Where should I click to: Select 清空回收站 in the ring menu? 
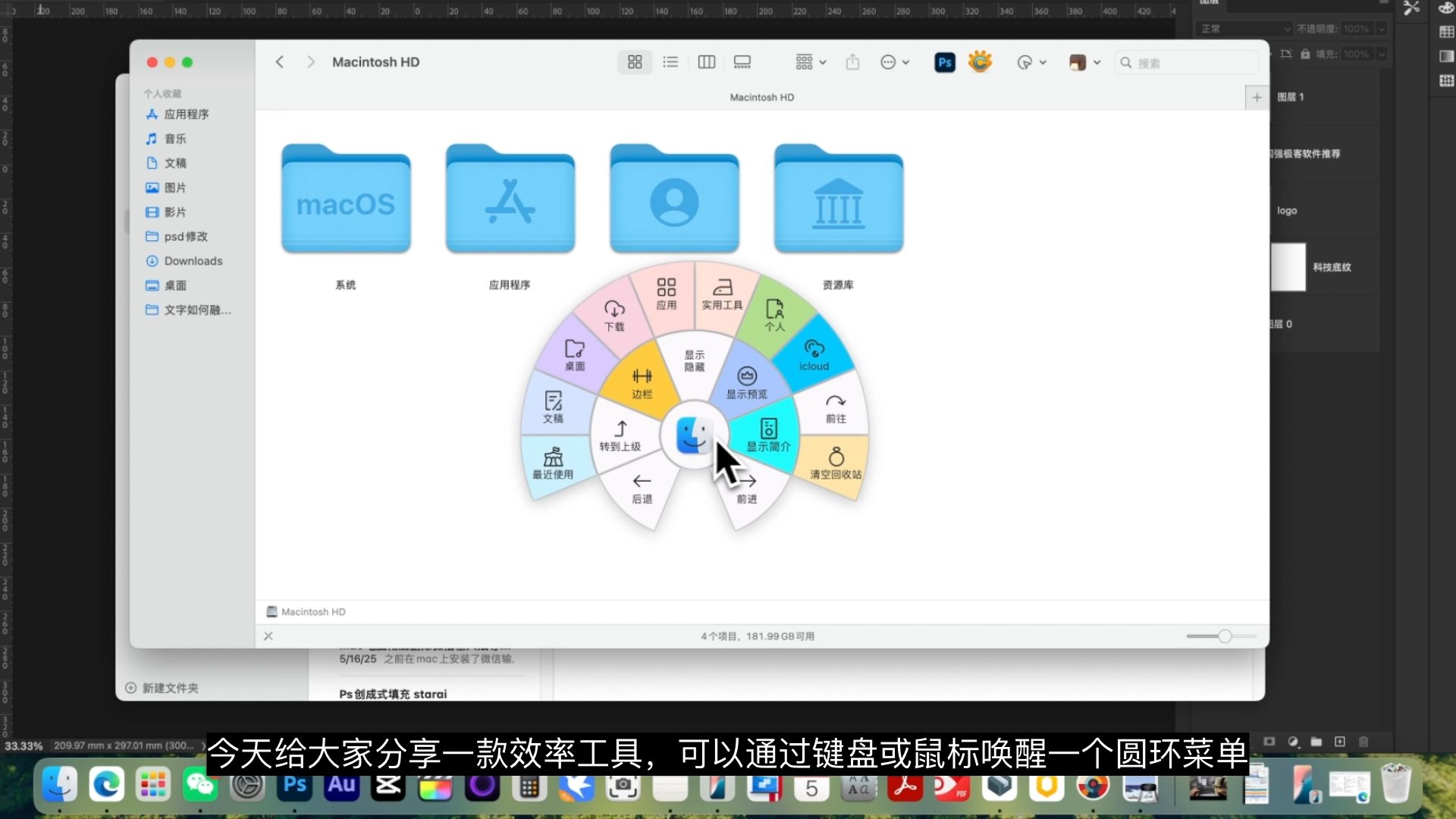(x=836, y=463)
